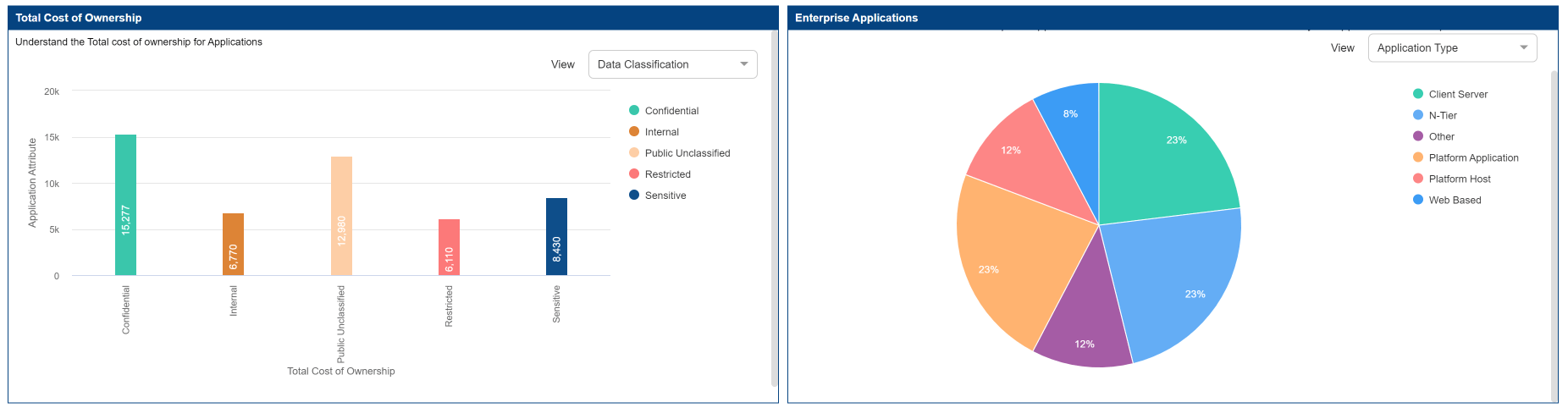1568x408 pixels.
Task: Click the Total Cost of Ownership panel scrollbar
Action: point(774,207)
